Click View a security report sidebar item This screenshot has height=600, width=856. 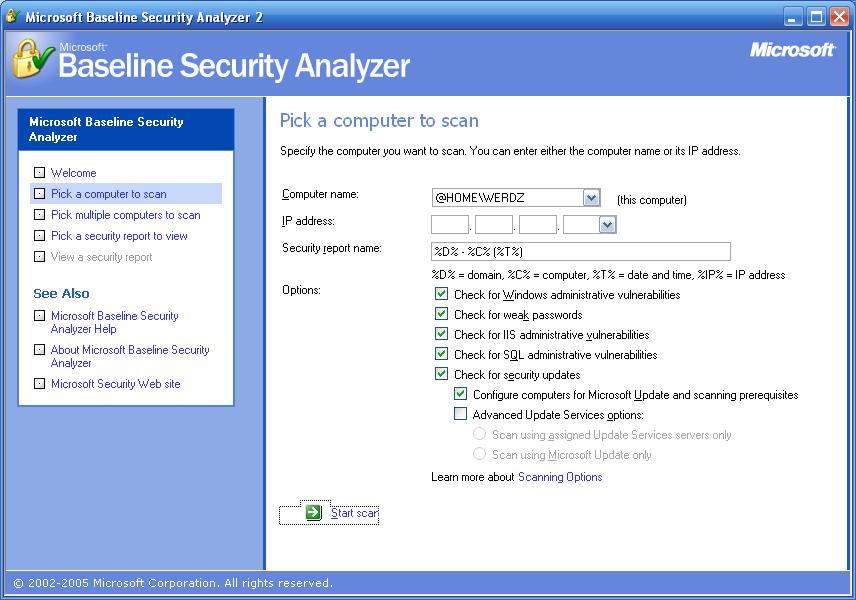tap(102, 257)
